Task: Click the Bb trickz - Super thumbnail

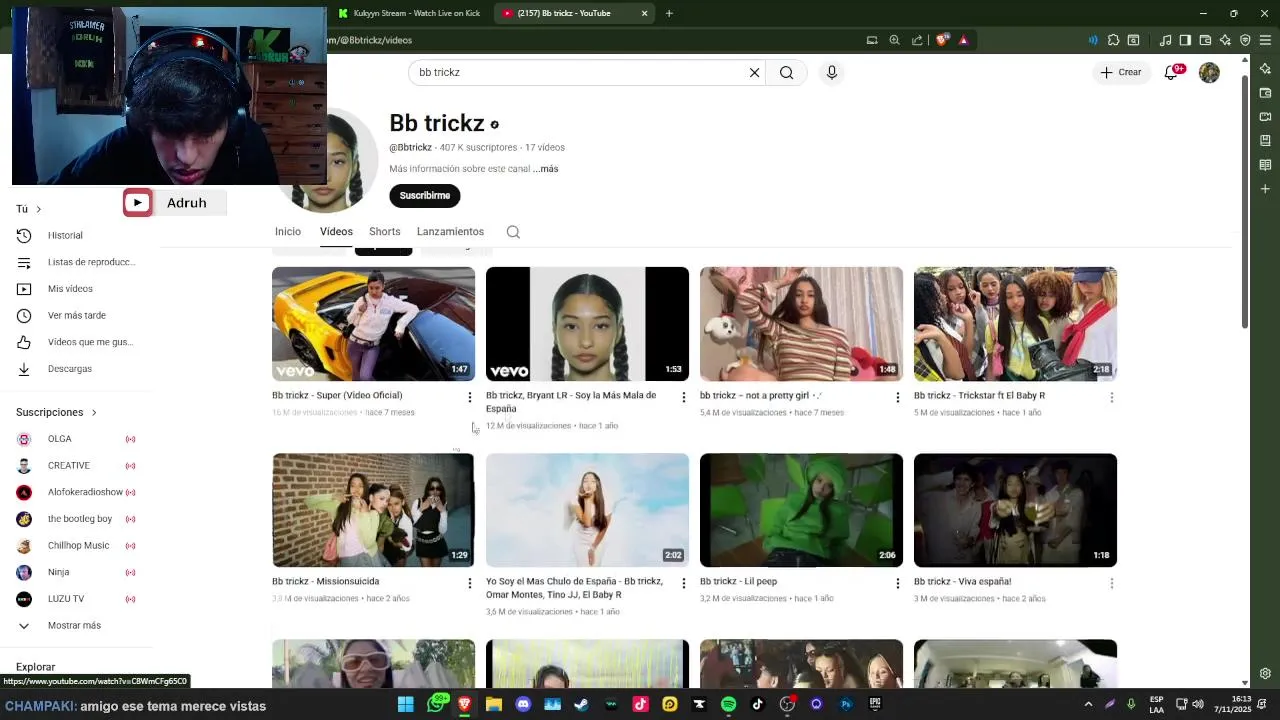Action: (373, 324)
